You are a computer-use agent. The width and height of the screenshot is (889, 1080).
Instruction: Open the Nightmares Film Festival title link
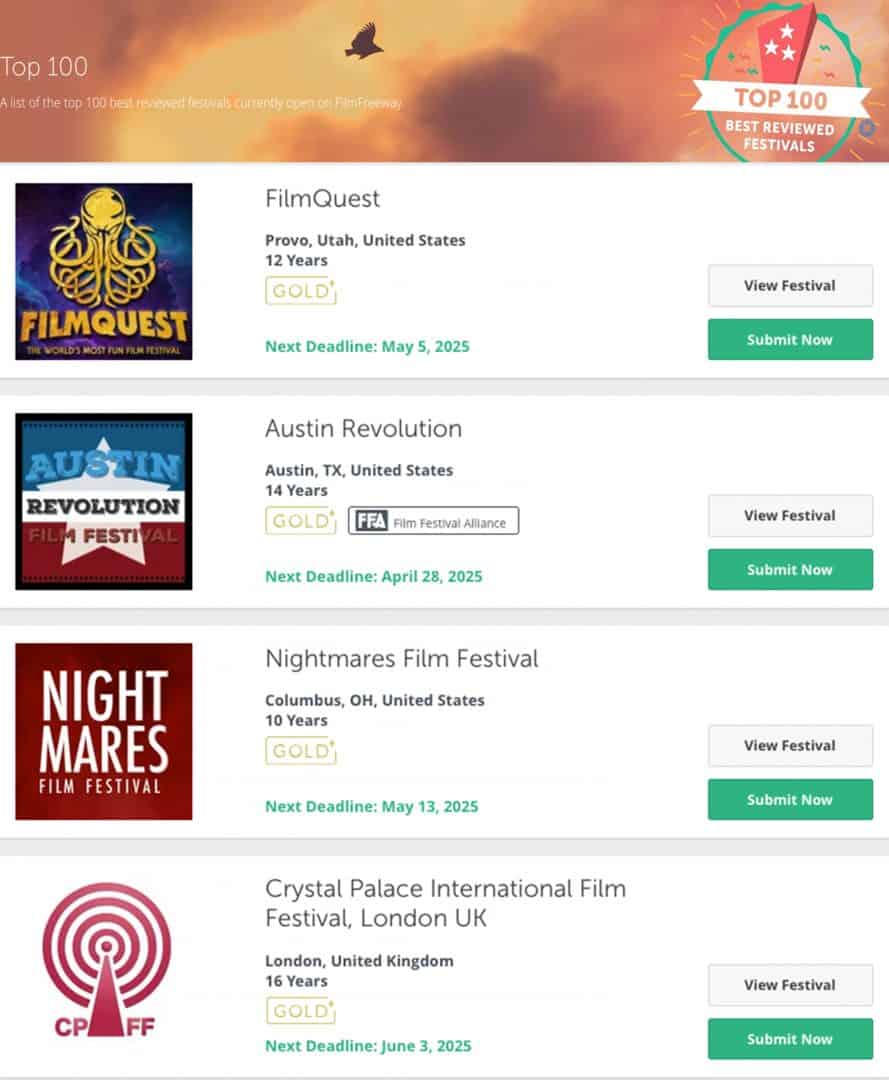coord(401,659)
